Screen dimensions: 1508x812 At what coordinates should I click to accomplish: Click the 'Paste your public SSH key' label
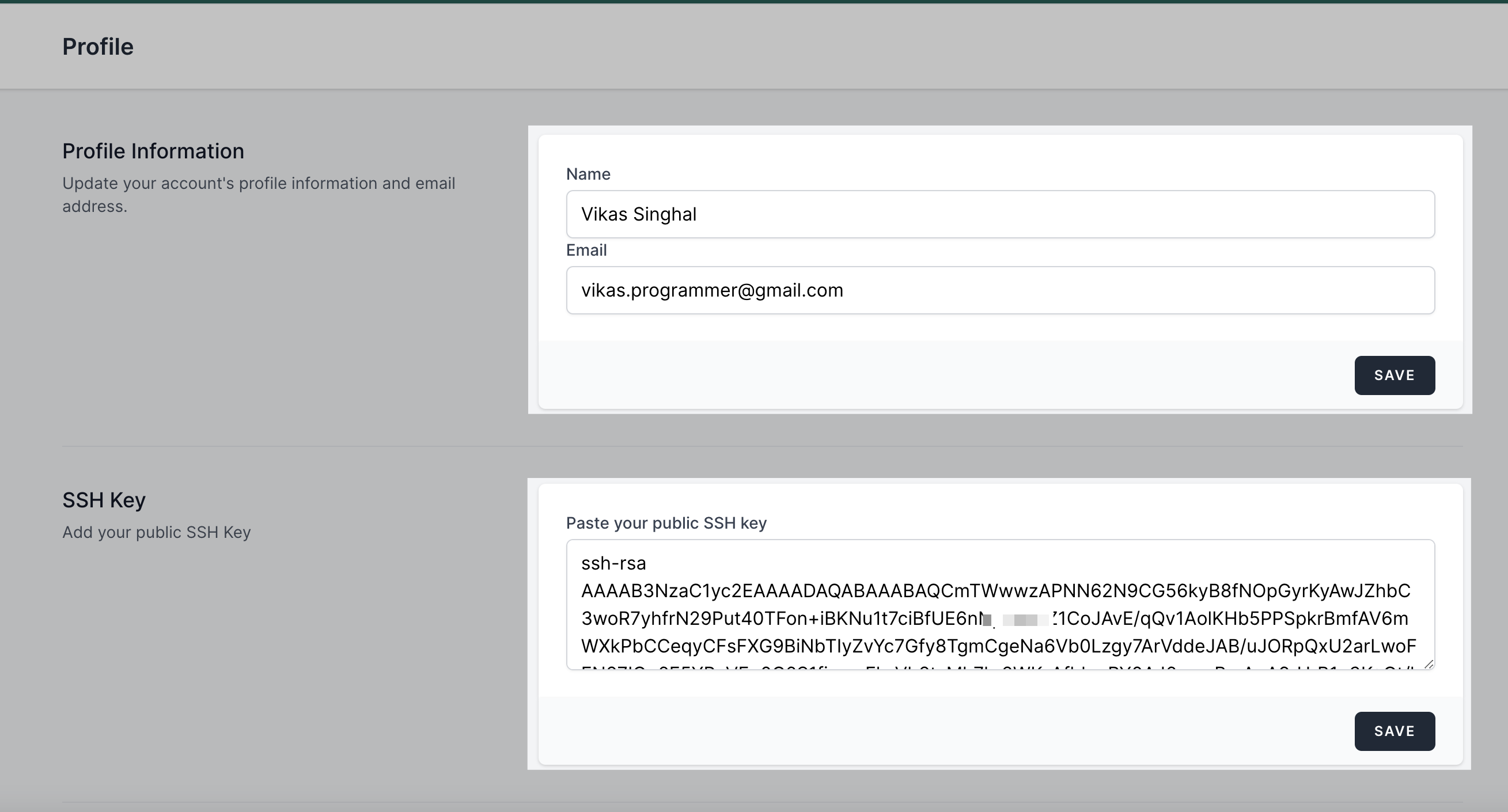click(666, 523)
